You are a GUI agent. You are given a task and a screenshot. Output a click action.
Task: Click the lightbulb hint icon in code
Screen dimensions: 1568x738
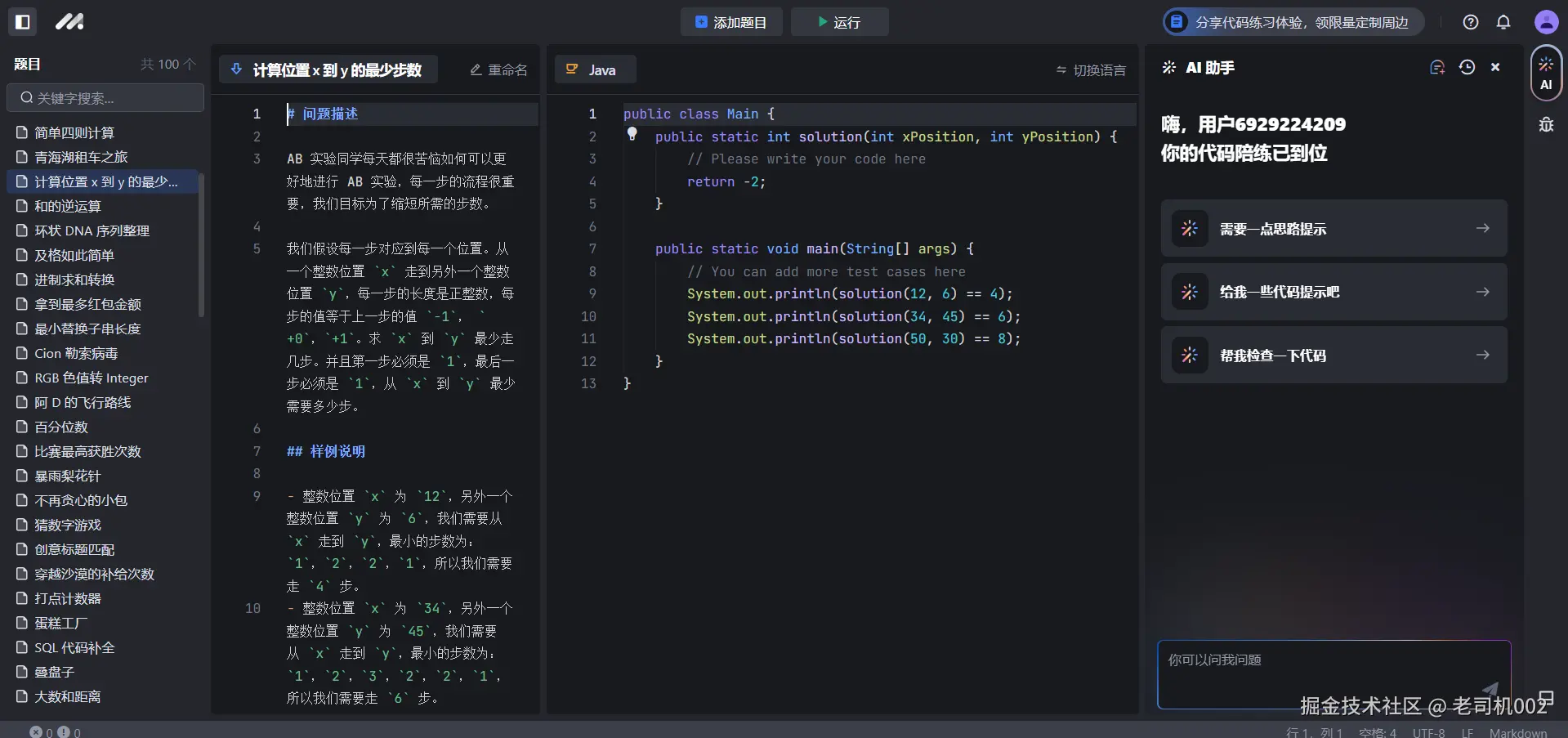click(x=632, y=134)
